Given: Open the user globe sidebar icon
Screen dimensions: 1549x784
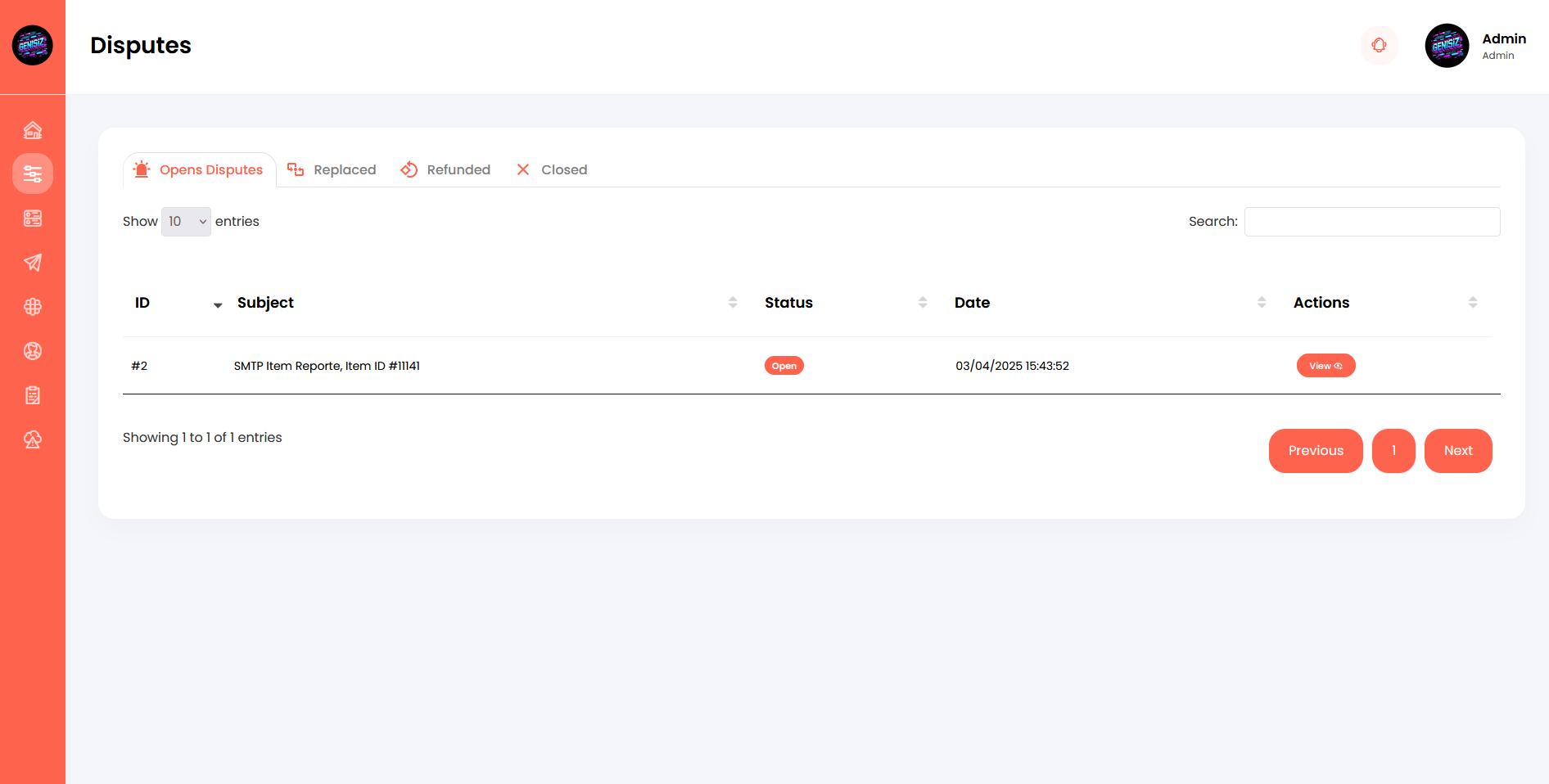Looking at the screenshot, I should pyautogui.click(x=33, y=351).
